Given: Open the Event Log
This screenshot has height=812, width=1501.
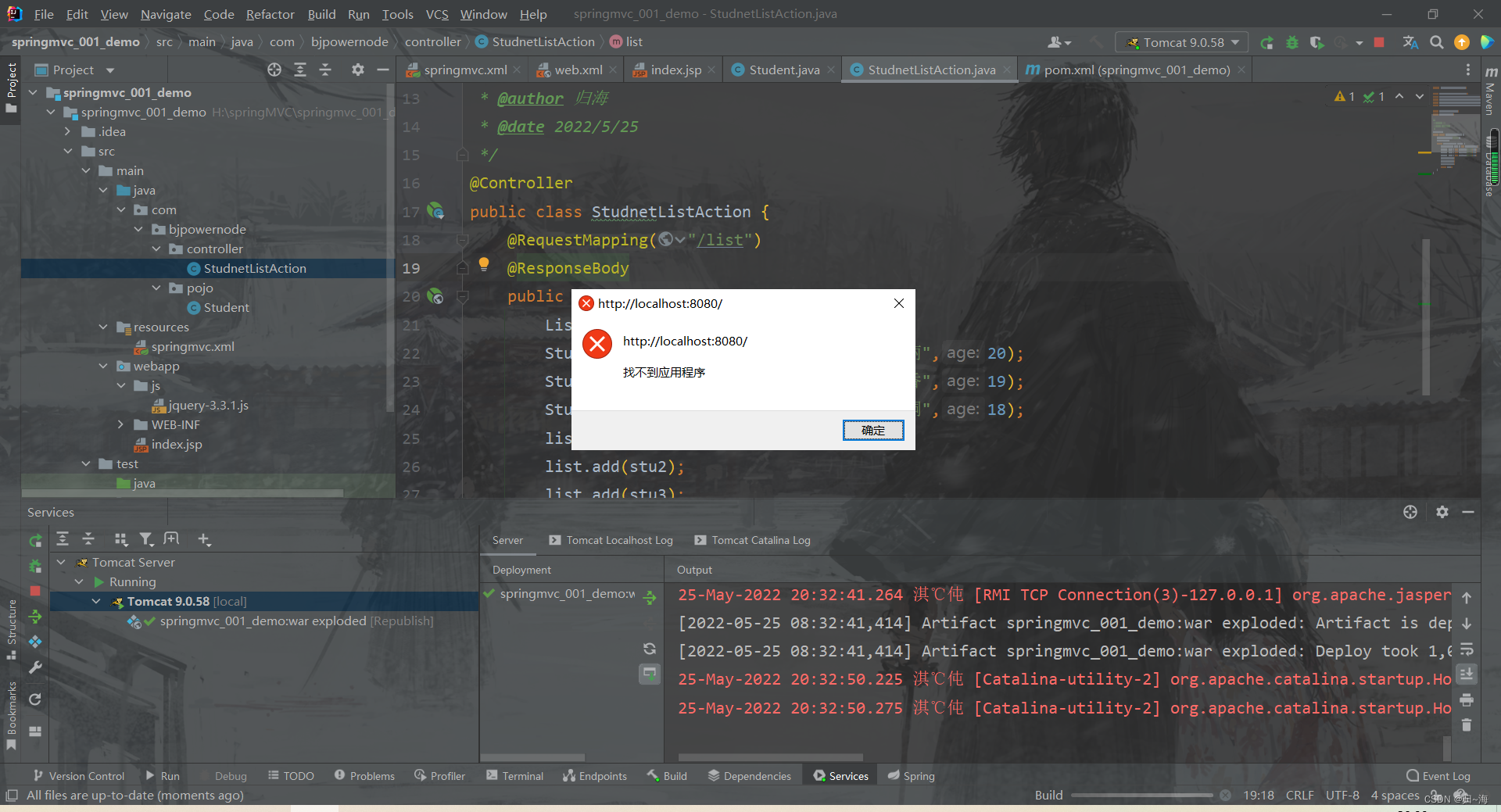Looking at the screenshot, I should coord(1438,776).
